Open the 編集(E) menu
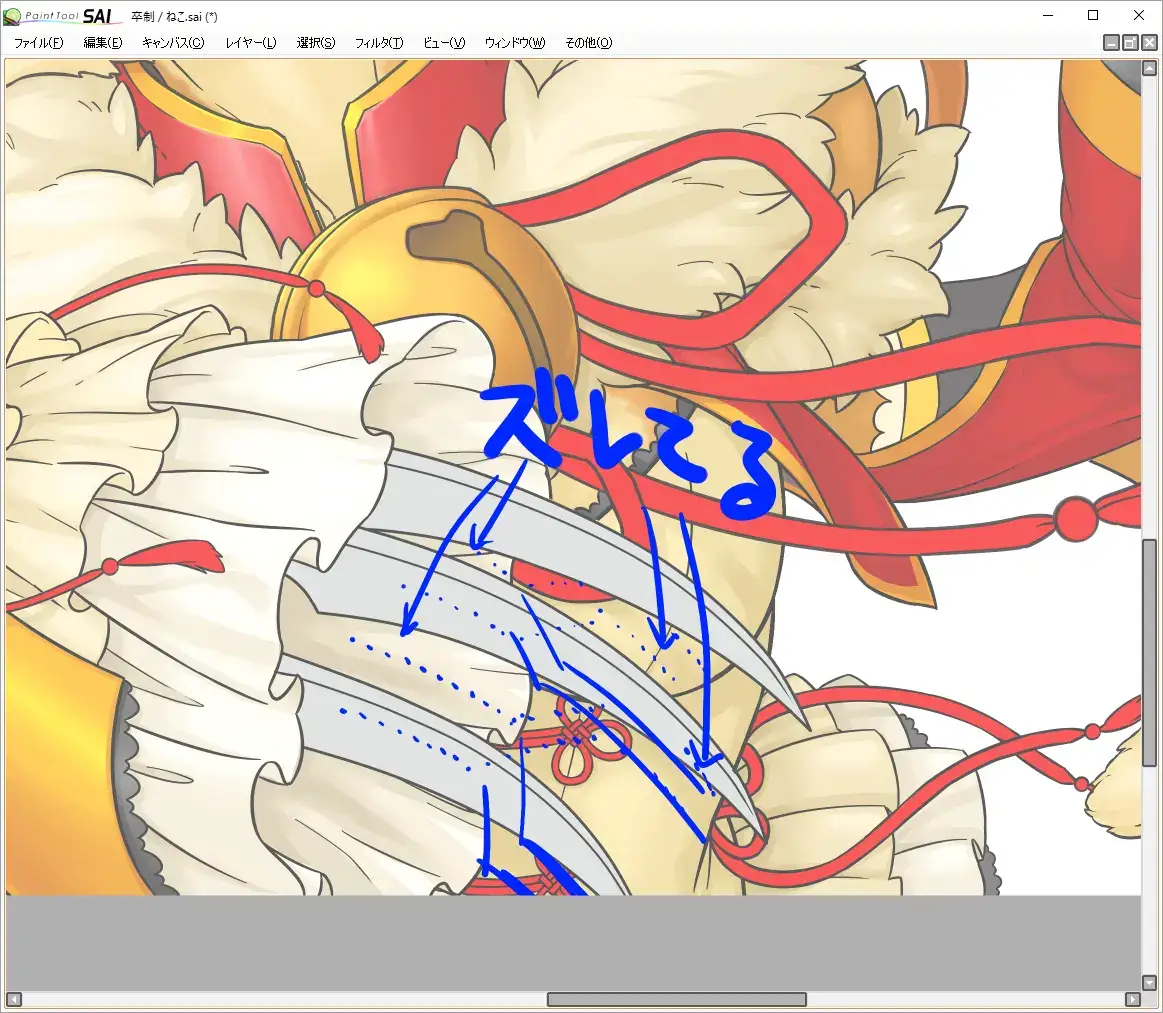Image resolution: width=1163 pixels, height=1013 pixels. pyautogui.click(x=102, y=43)
